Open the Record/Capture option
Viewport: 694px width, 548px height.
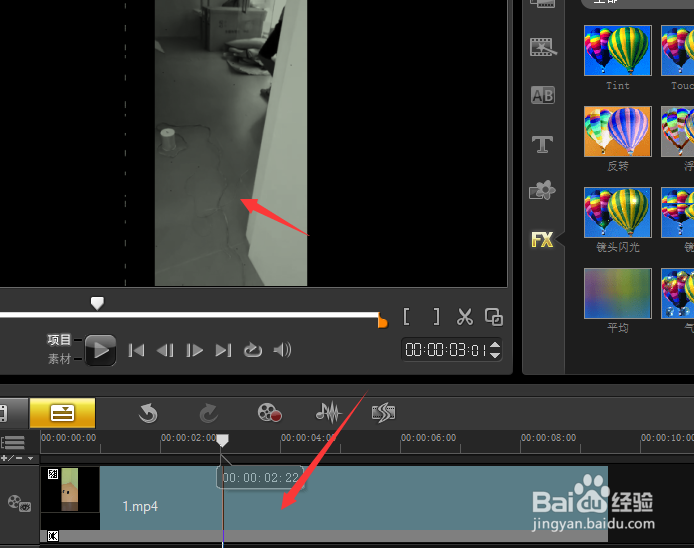[x=270, y=413]
